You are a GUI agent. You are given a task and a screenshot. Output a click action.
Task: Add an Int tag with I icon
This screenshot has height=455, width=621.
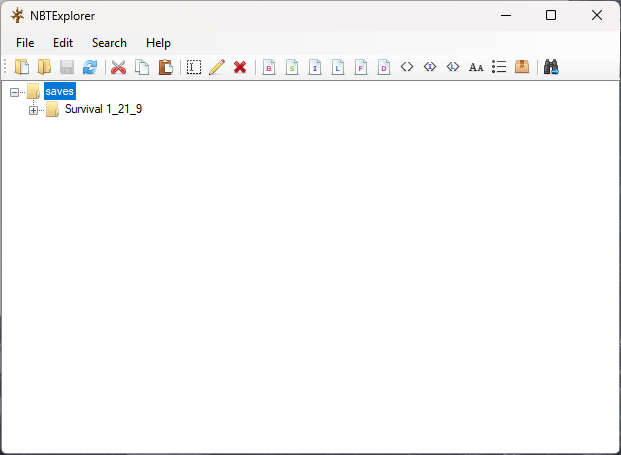[315, 67]
